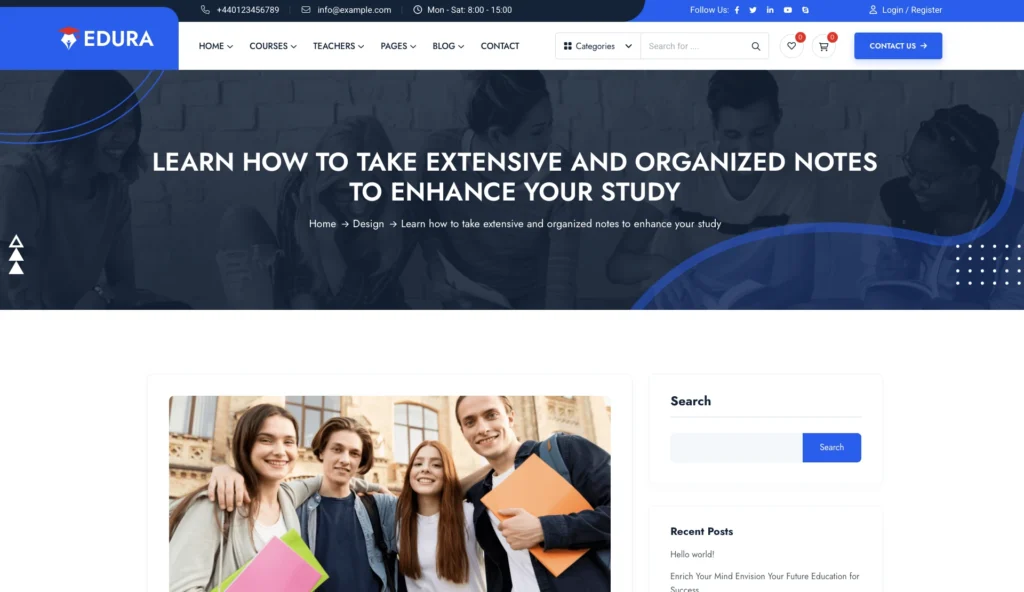Open the YouTube social icon
The height and width of the screenshot is (592, 1024).
pos(788,10)
